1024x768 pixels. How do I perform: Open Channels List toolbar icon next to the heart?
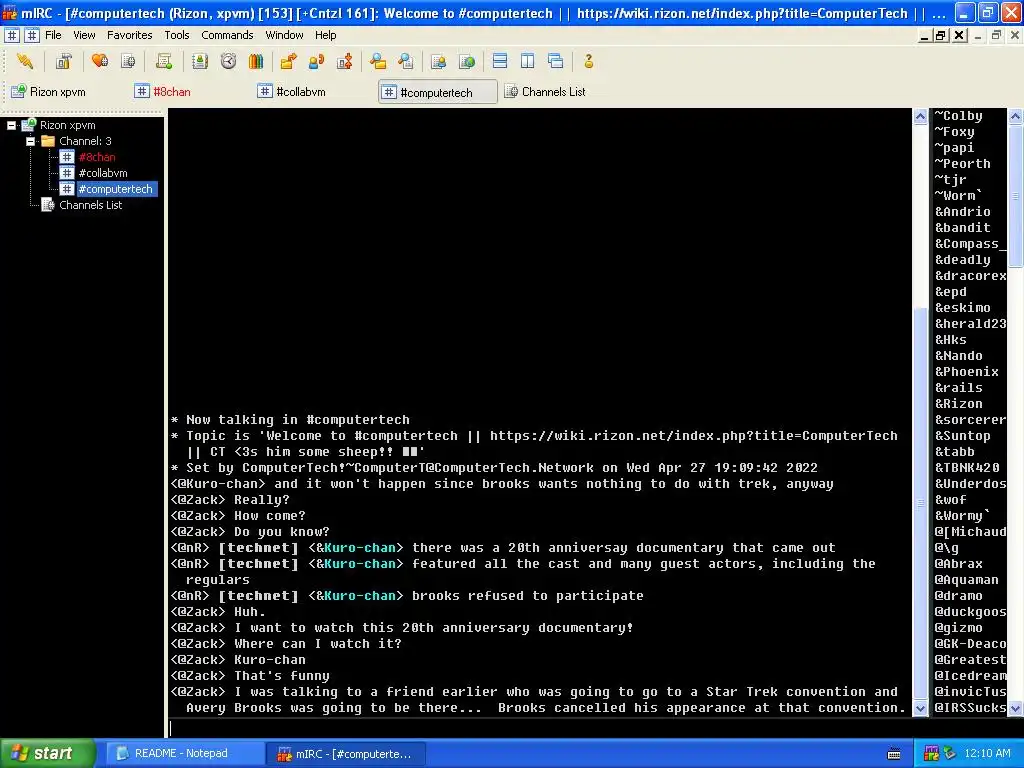click(128, 61)
